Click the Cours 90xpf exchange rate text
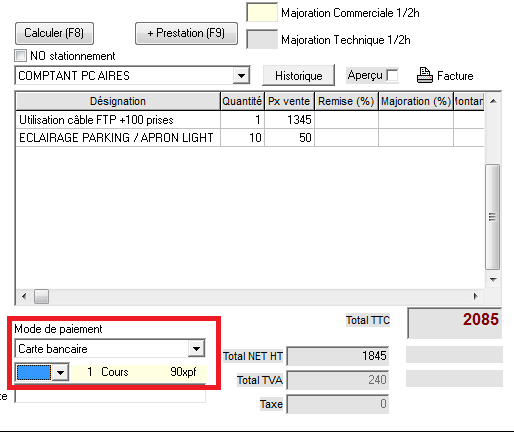 click(x=149, y=372)
